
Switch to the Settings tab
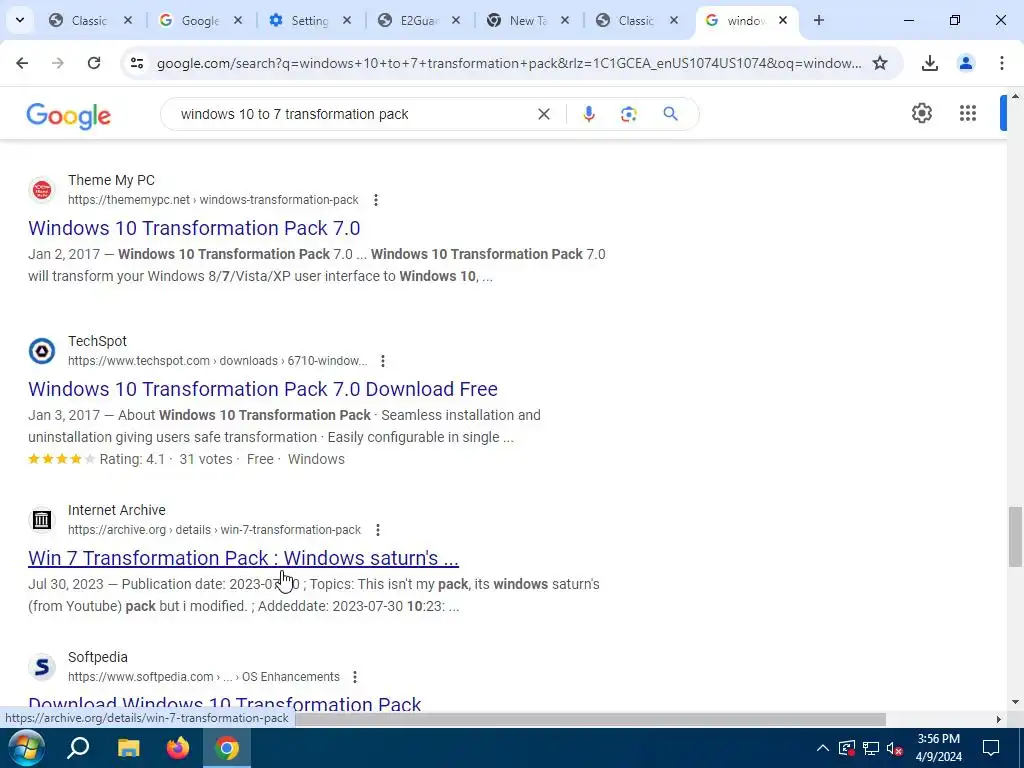309,20
